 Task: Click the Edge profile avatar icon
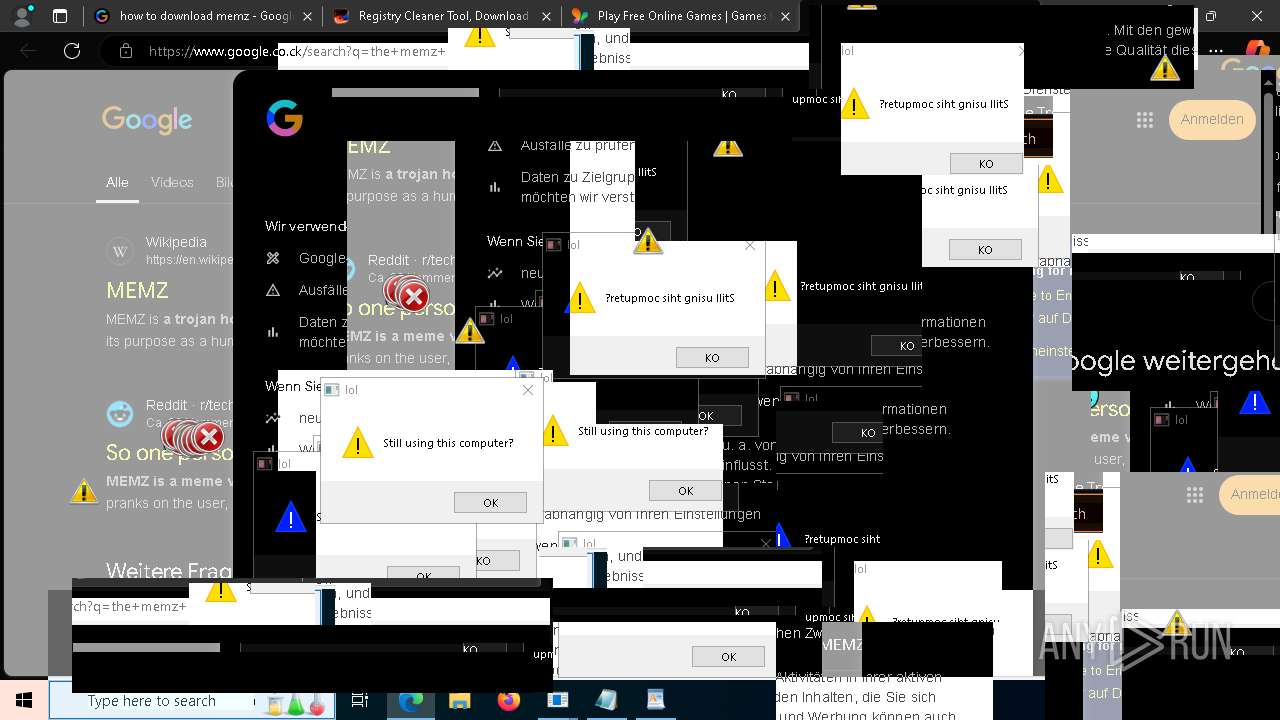click(24, 16)
